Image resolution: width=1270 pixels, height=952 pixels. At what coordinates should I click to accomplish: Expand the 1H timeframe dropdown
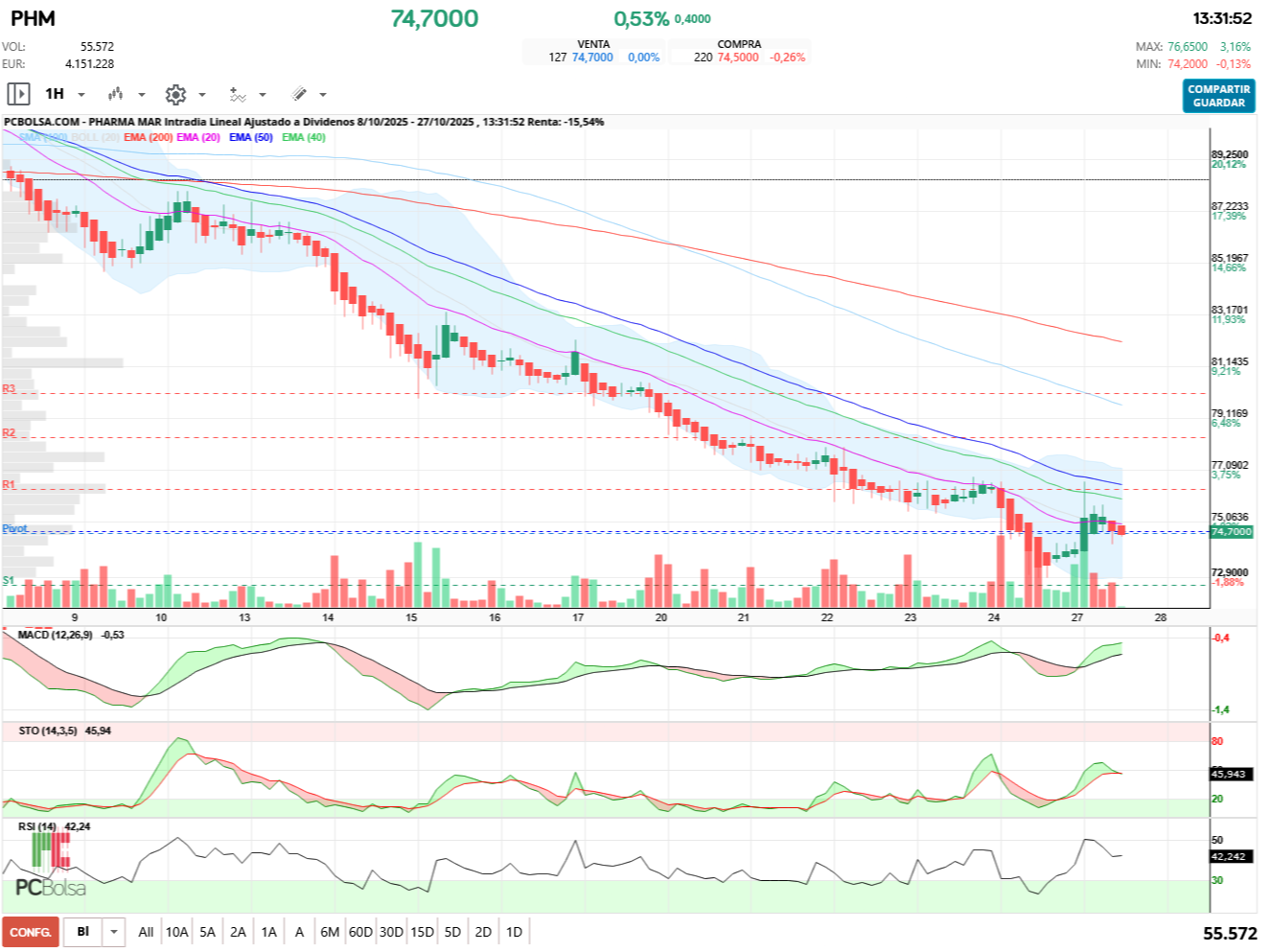click(81, 94)
